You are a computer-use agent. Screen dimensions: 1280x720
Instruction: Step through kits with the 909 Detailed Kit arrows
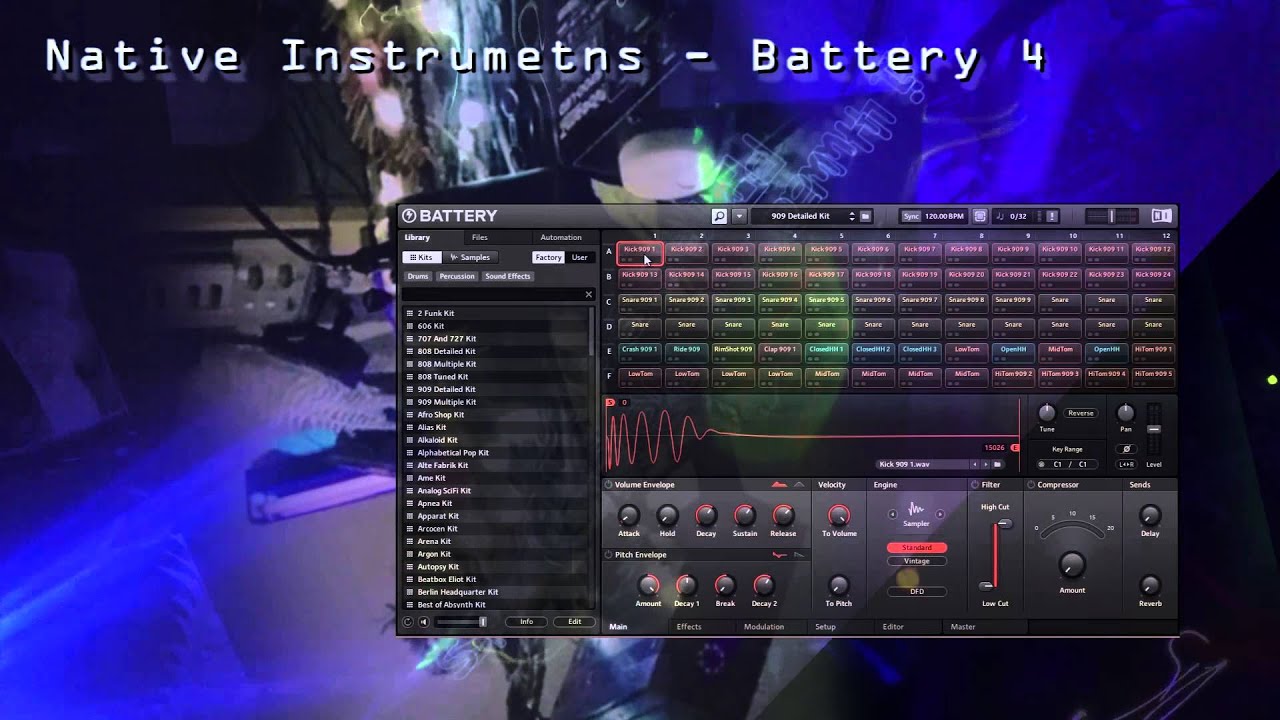pyautogui.click(x=852, y=216)
